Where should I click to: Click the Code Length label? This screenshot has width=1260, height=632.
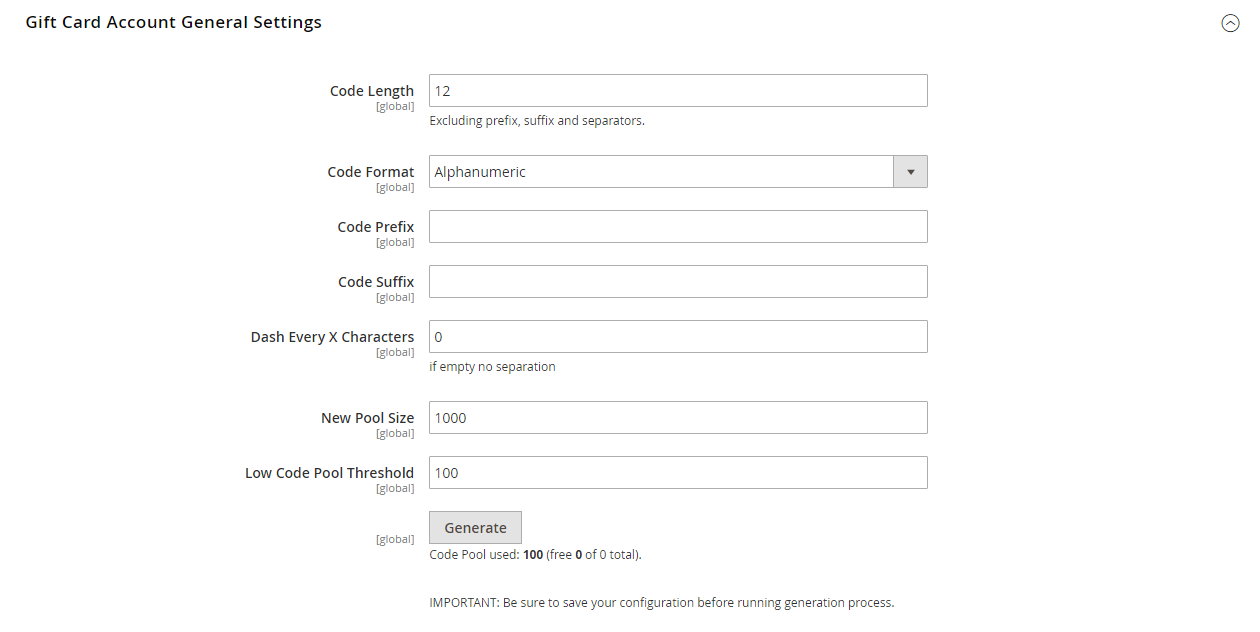click(x=372, y=91)
